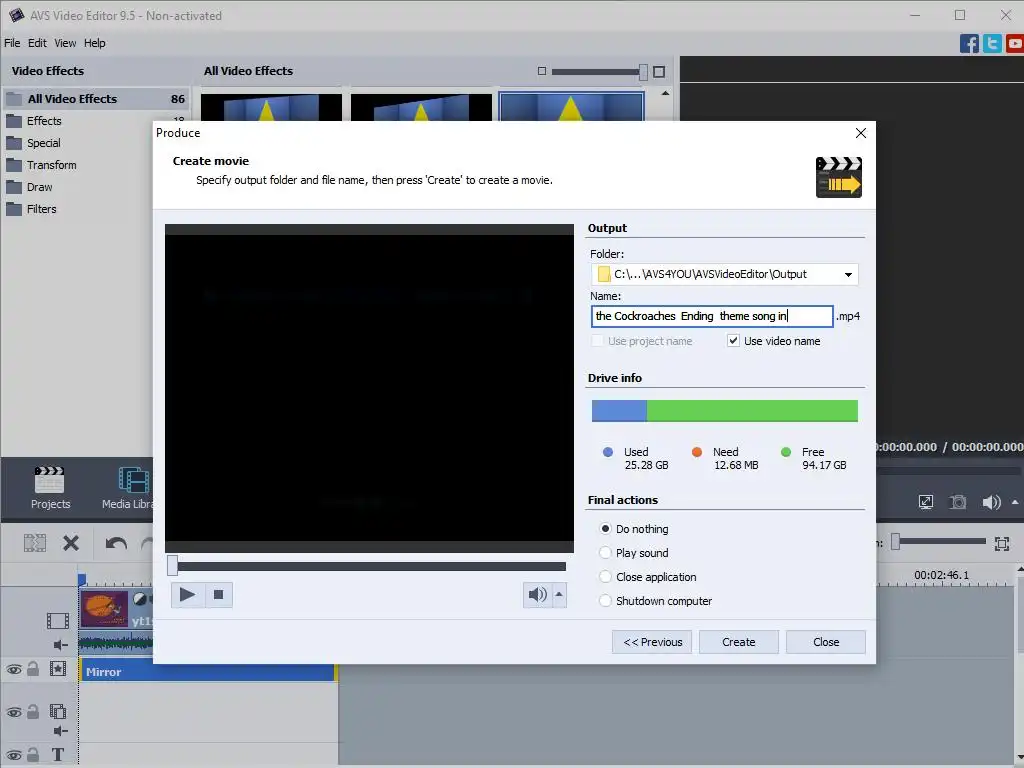Adjust the effects thumbnail size slider

tap(643, 71)
